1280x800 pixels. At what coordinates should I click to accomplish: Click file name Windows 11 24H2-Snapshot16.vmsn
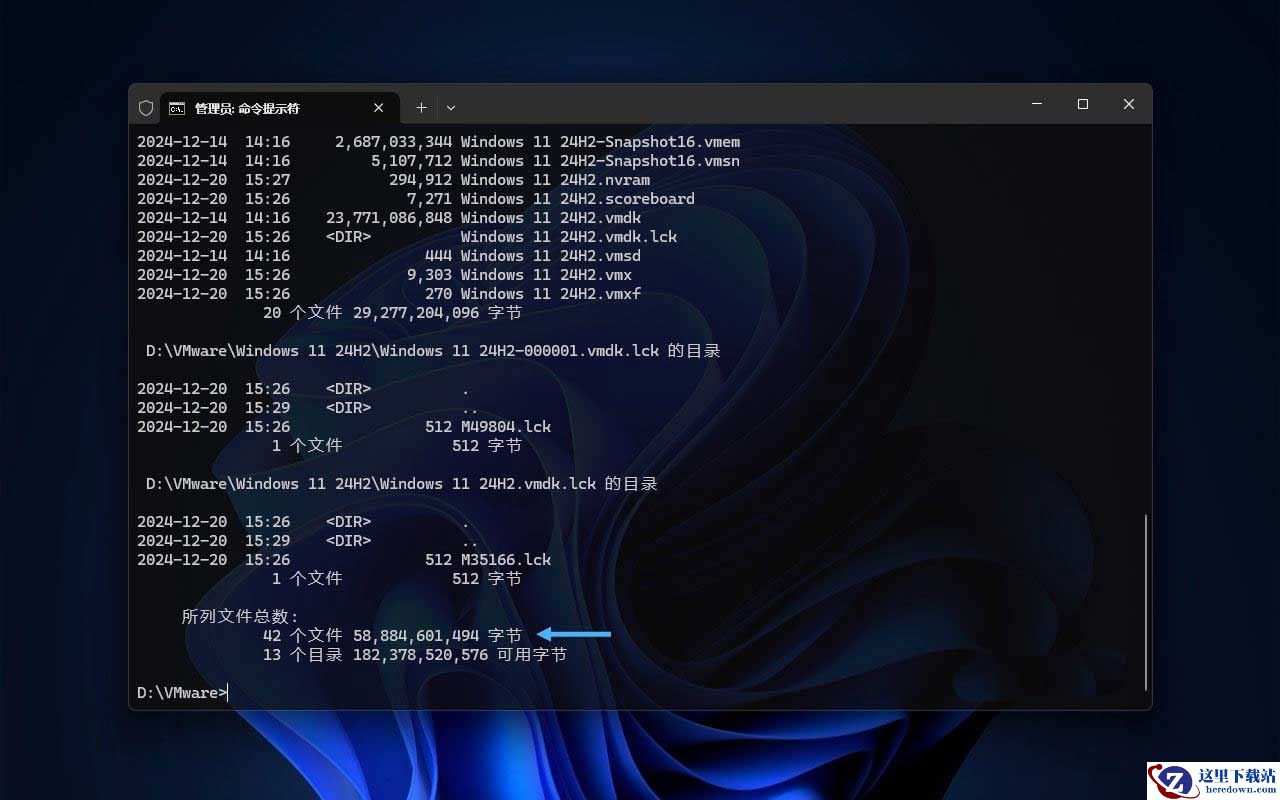[x=600, y=161]
